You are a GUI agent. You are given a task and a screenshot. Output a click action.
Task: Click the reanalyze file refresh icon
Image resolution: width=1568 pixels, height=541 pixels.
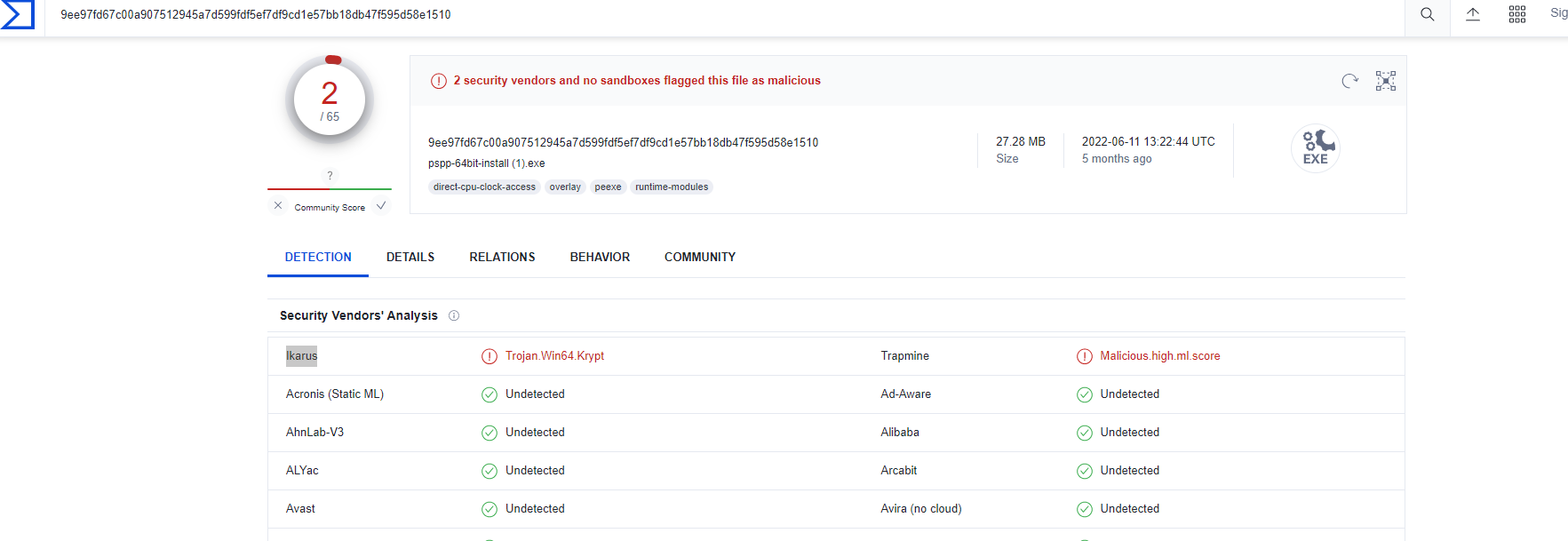pos(1350,81)
